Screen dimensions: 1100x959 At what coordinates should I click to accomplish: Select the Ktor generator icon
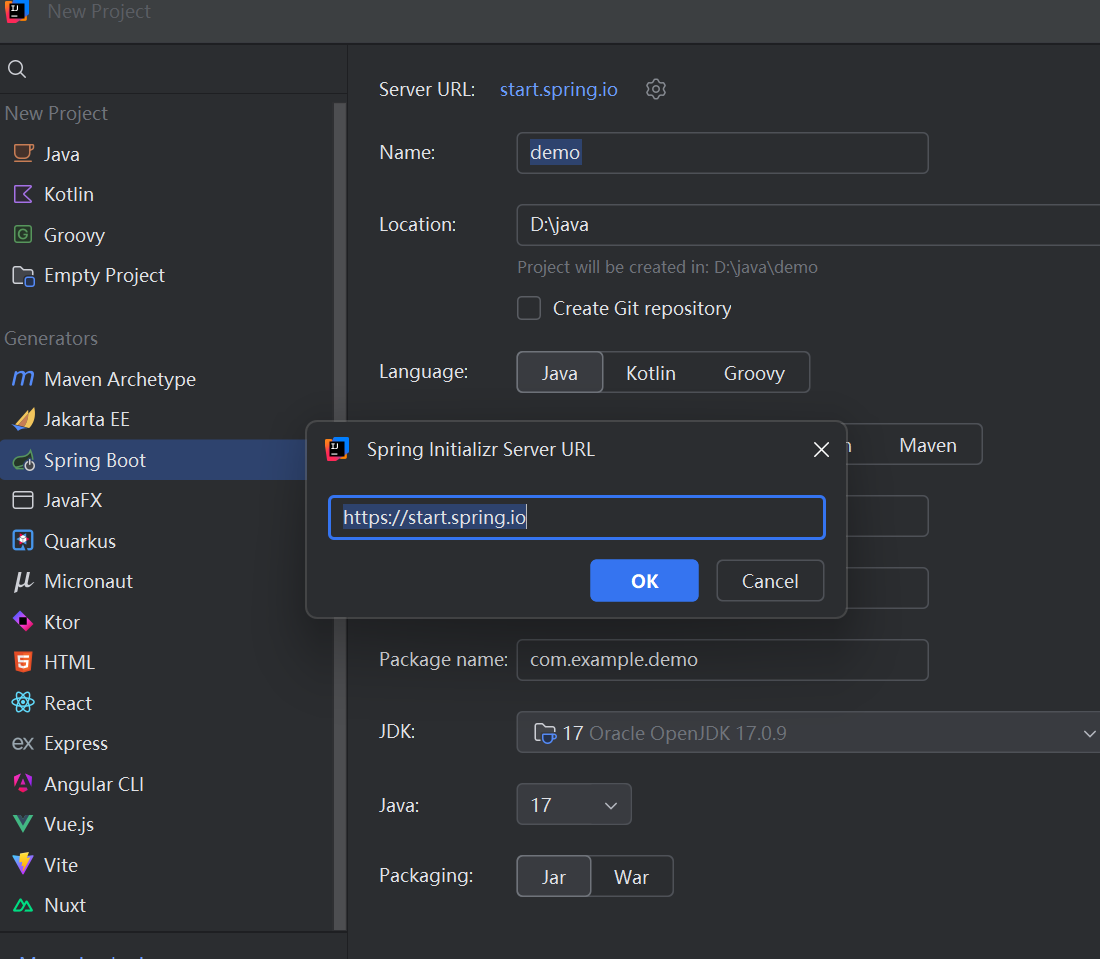coord(23,622)
